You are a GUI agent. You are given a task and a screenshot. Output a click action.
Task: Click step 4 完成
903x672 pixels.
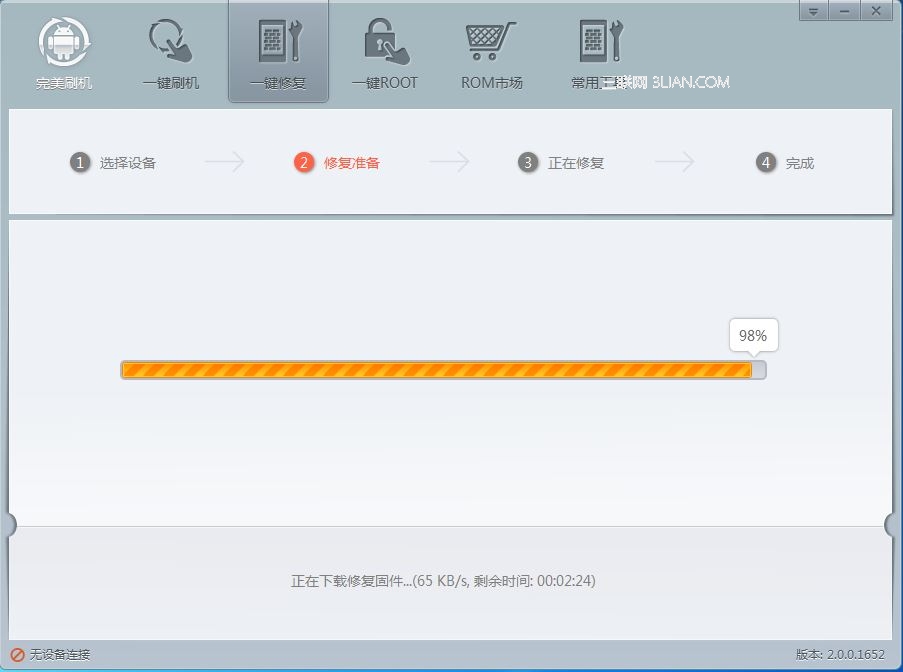pos(785,163)
